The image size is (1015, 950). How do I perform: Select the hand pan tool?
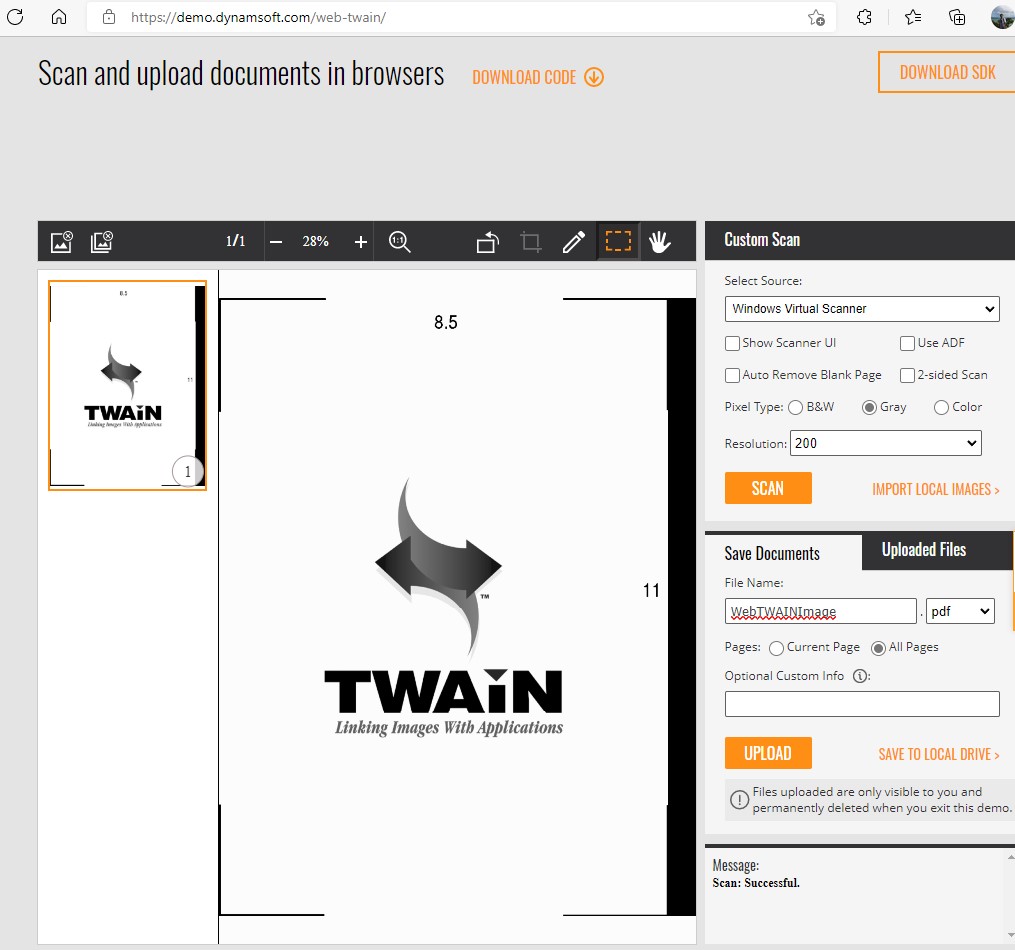pyautogui.click(x=659, y=242)
